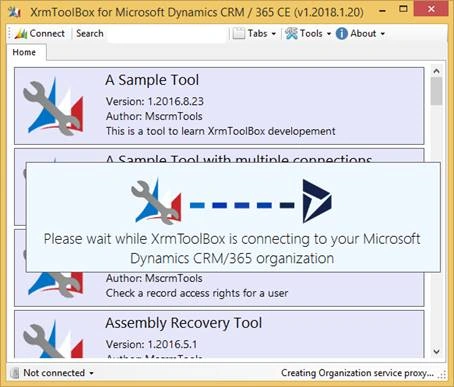
Task: Click the Assembly Recovery Tool logo icon
Action: click(53, 340)
